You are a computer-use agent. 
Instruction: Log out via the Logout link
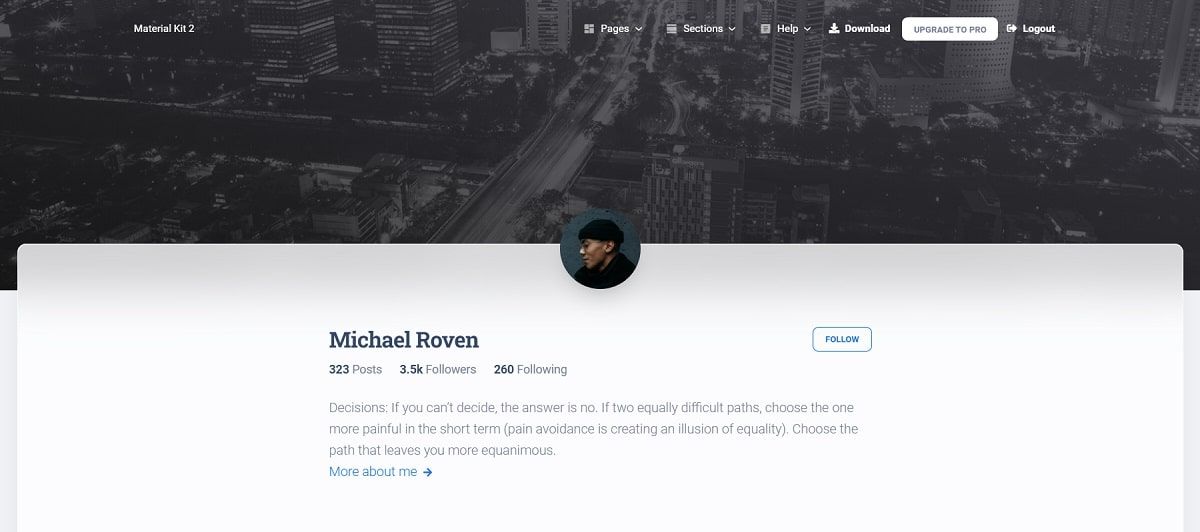pyautogui.click(x=1031, y=28)
